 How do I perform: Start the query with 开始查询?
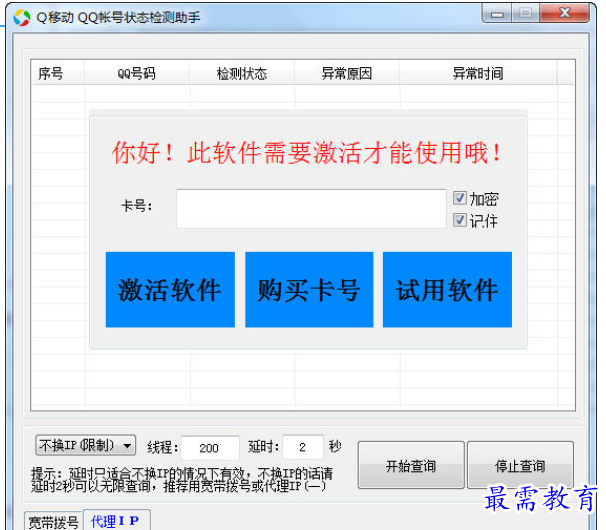(x=411, y=465)
